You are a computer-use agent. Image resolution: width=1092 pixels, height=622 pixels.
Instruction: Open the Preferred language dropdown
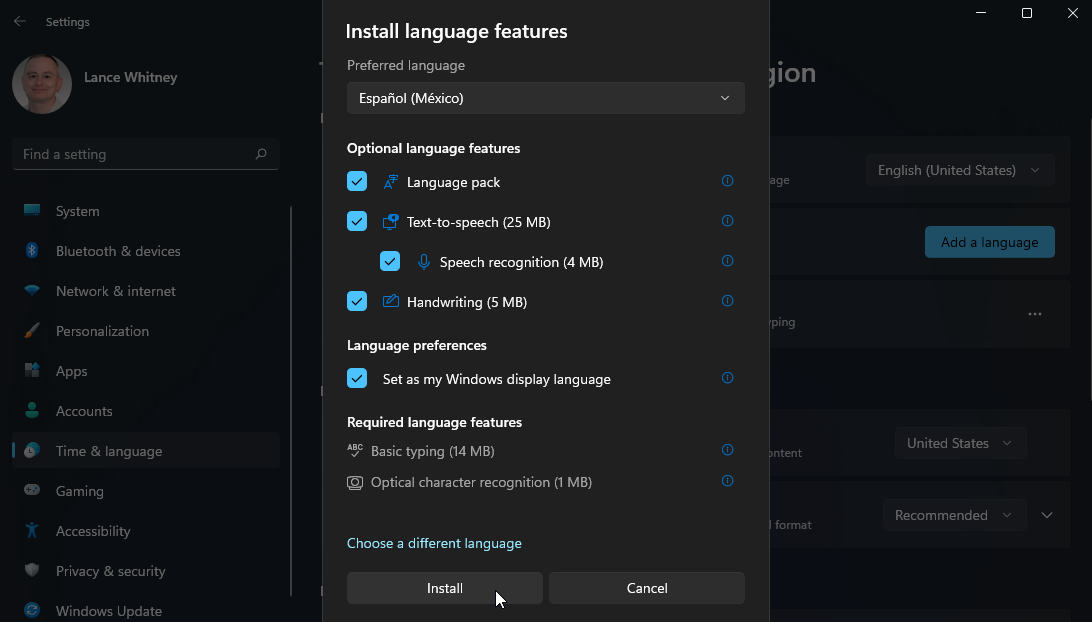click(545, 98)
